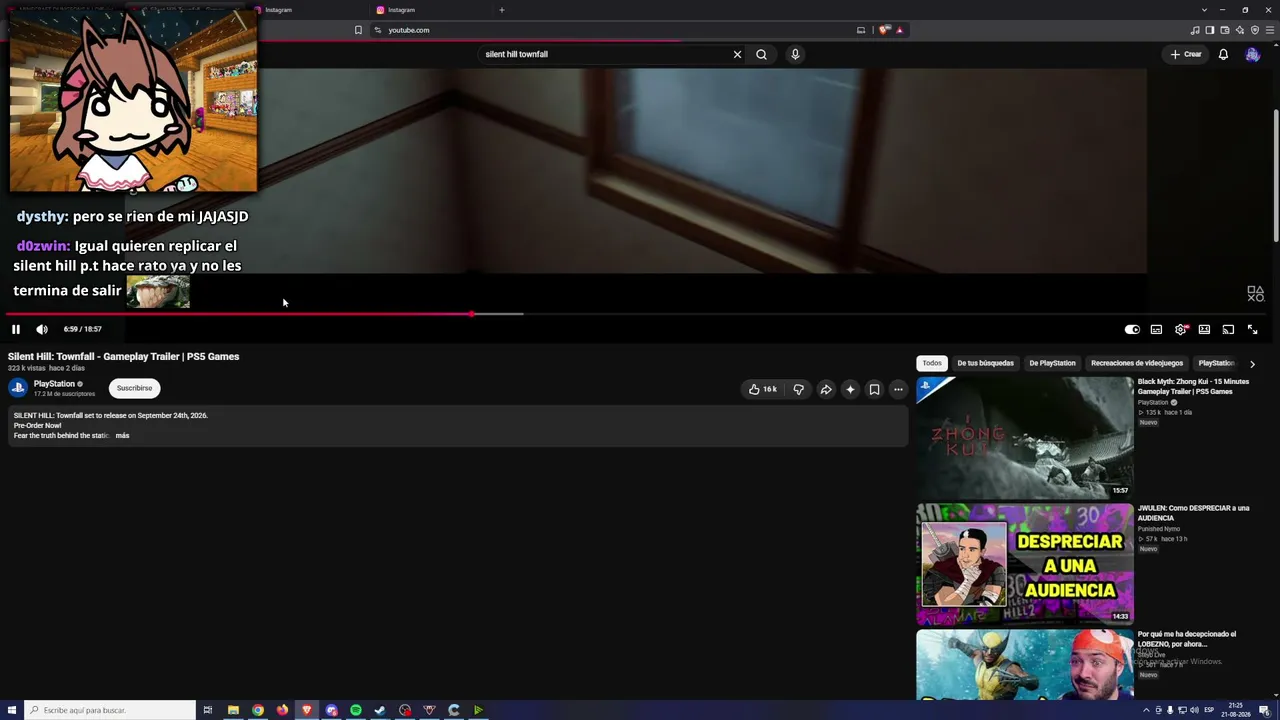Open Brave Rewards triangle icon
Viewport: 1280px width, 720px height.
899,30
